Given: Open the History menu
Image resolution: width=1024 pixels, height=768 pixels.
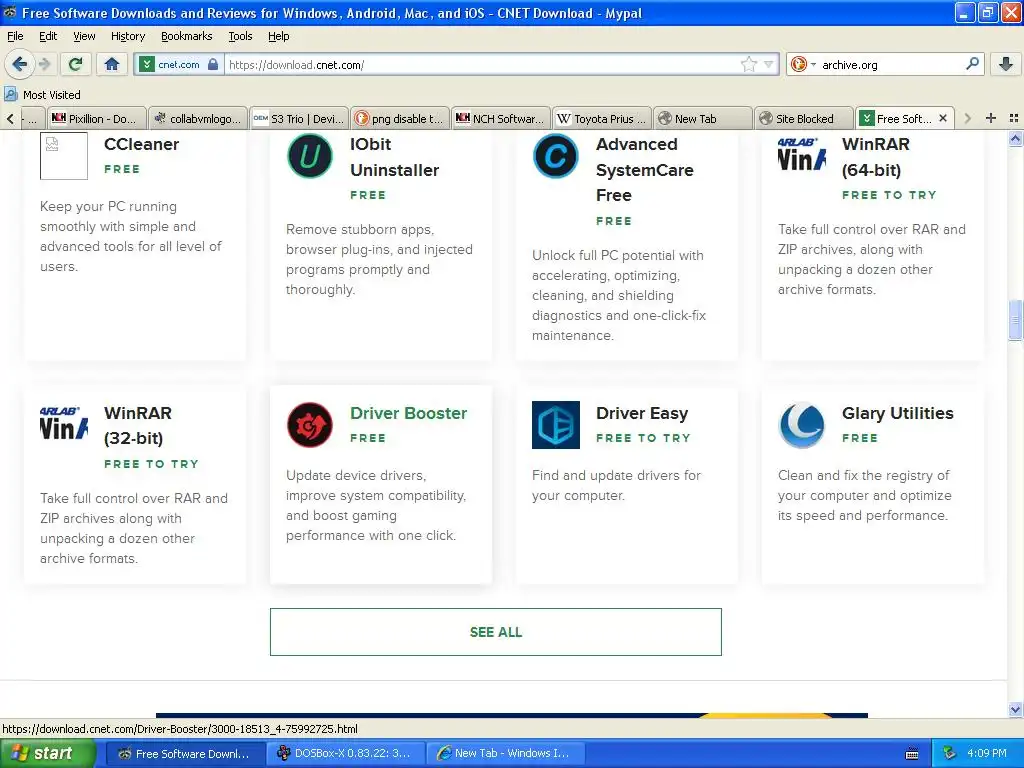Looking at the screenshot, I should [x=127, y=36].
